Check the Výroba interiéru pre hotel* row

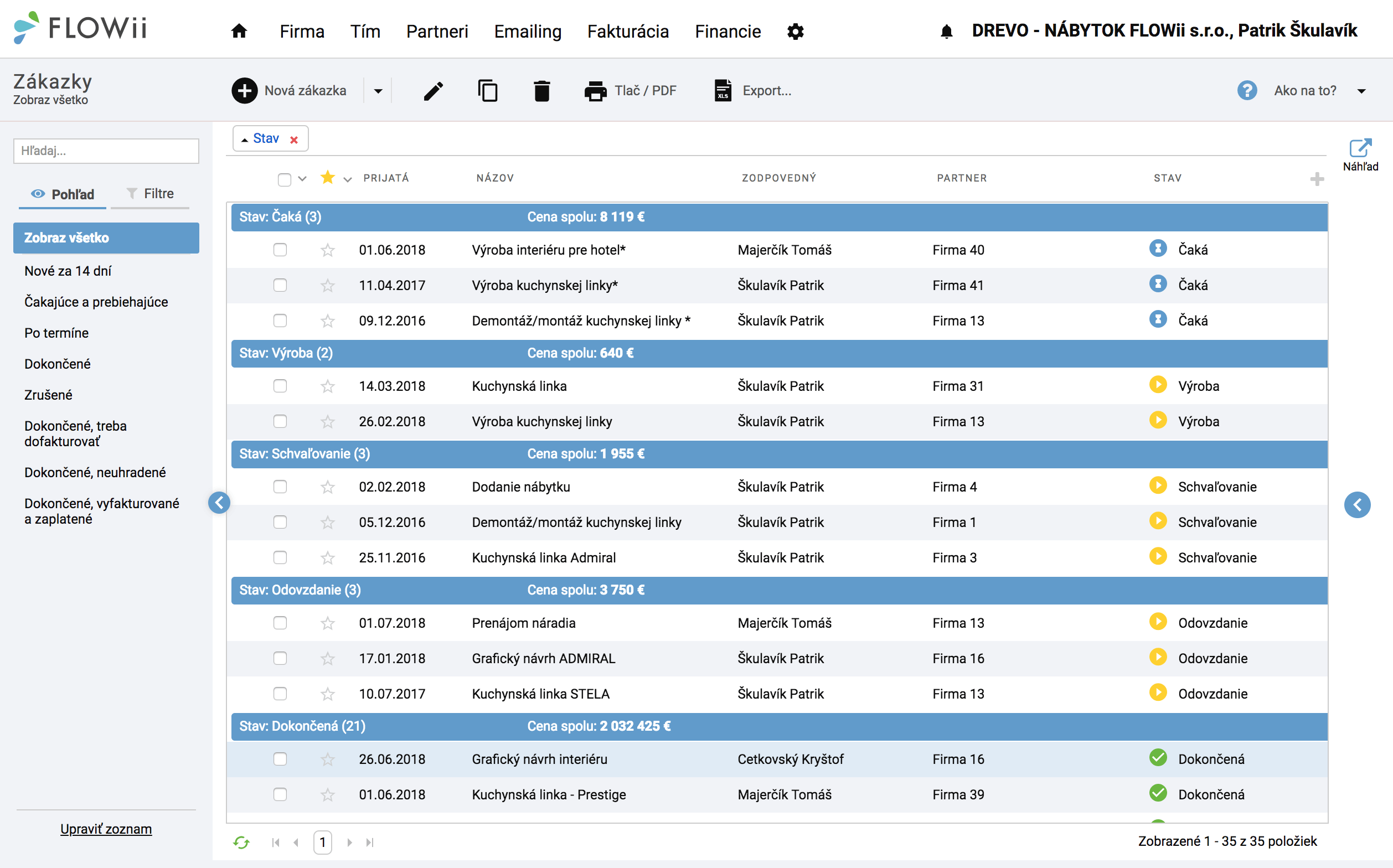280,250
